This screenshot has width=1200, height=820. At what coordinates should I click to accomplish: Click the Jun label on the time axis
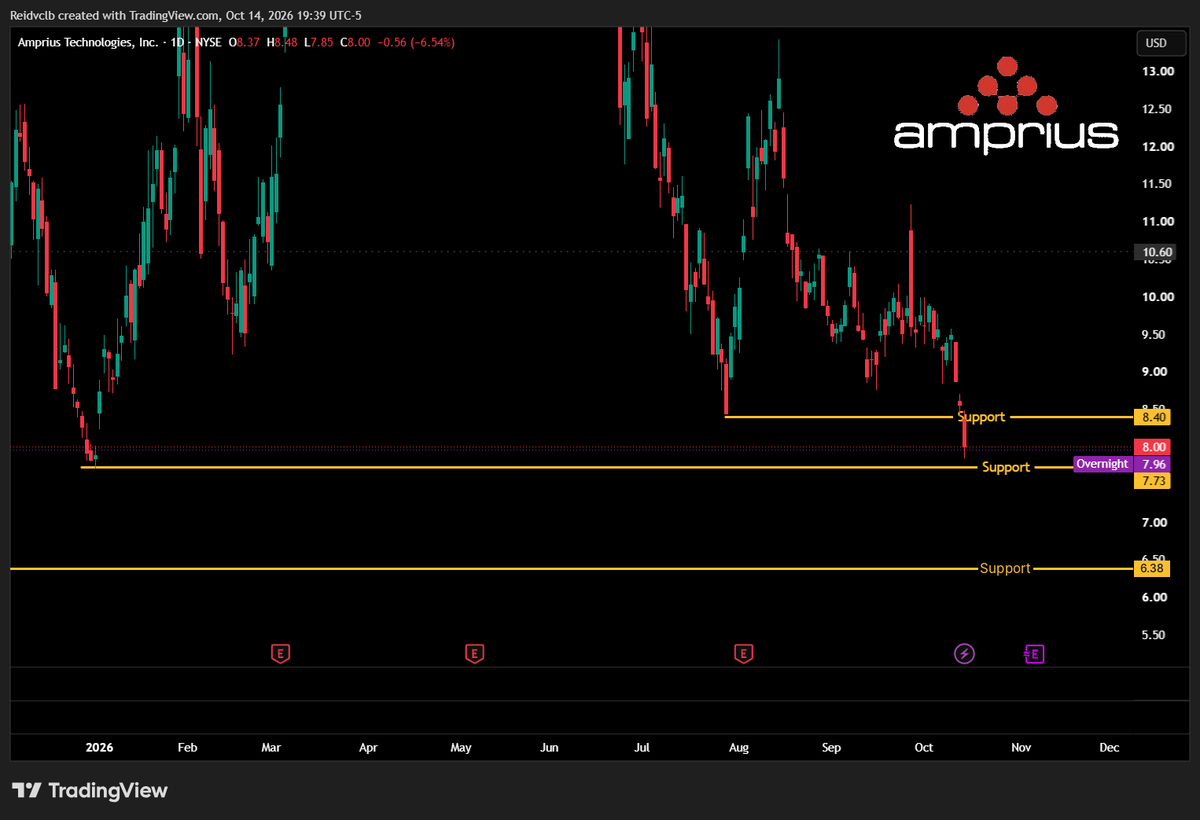549,747
